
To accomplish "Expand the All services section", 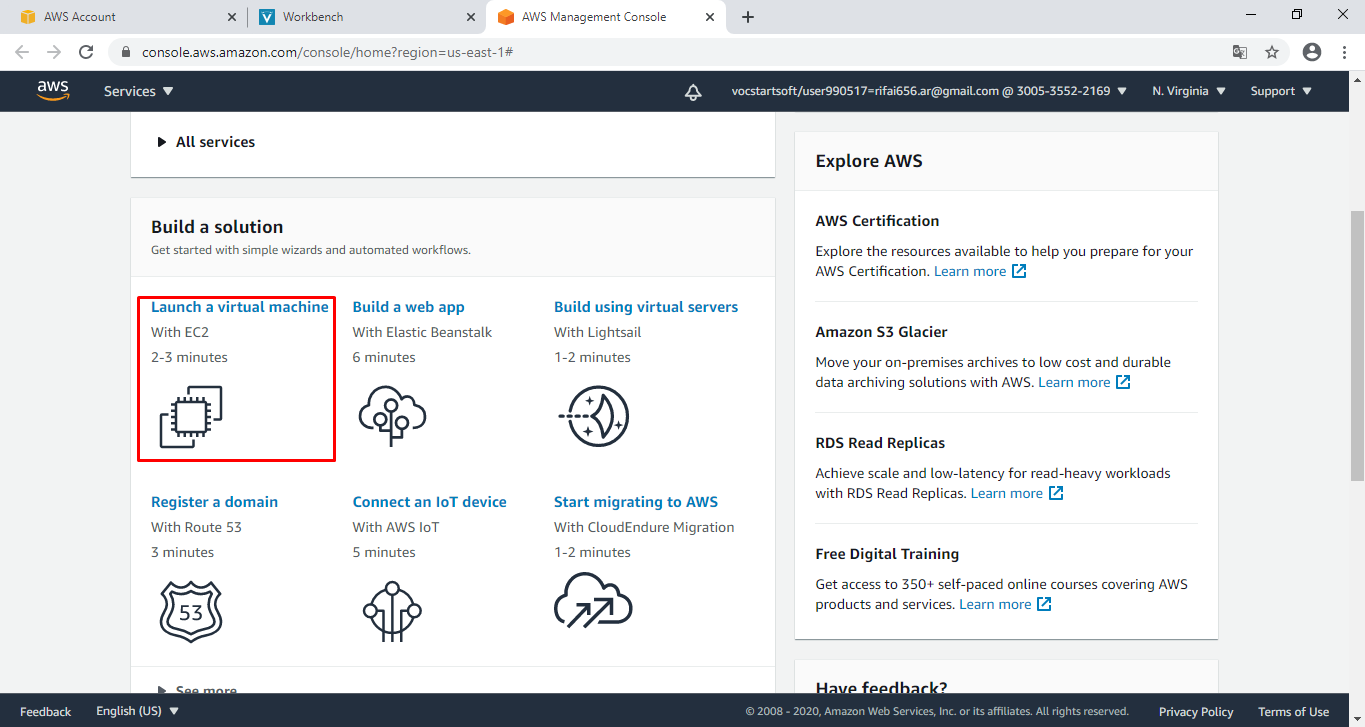I will click(x=206, y=142).
